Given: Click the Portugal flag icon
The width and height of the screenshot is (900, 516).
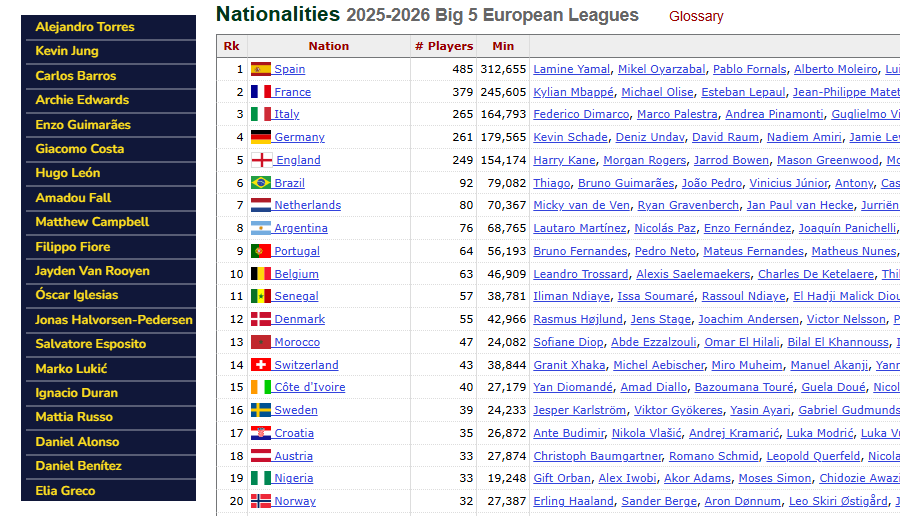Looking at the screenshot, I should [261, 251].
